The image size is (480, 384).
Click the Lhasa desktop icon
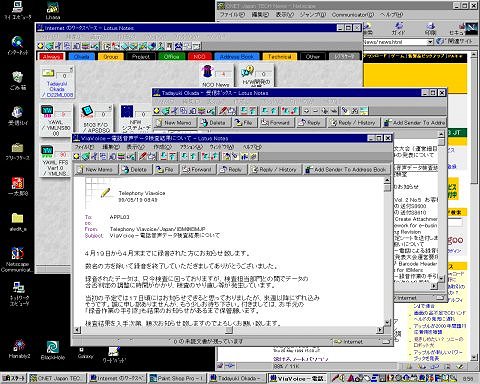tap(53, 10)
